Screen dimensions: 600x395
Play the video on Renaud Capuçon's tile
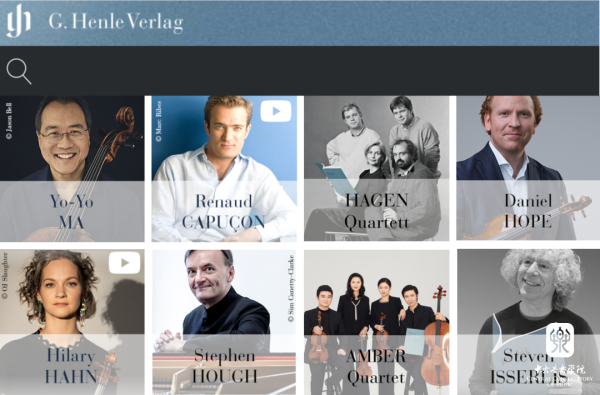coord(276,111)
